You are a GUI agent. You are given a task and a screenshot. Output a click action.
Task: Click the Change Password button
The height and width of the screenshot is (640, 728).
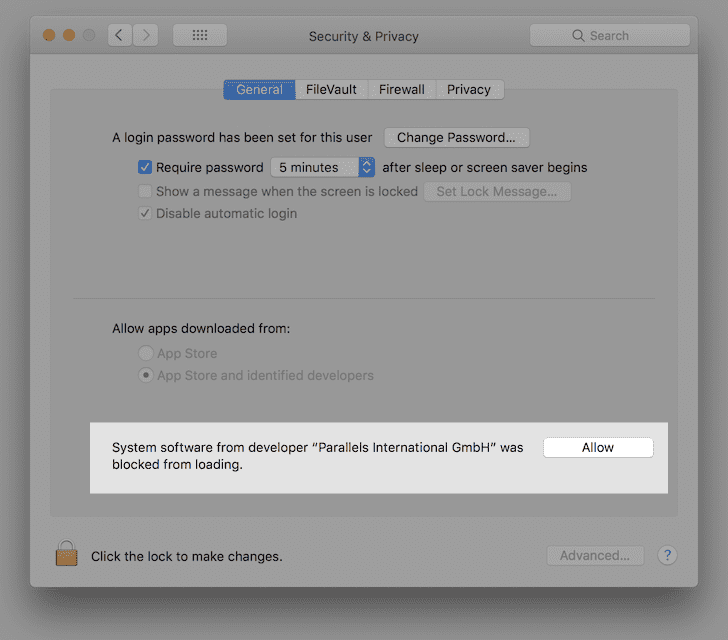[456, 138]
